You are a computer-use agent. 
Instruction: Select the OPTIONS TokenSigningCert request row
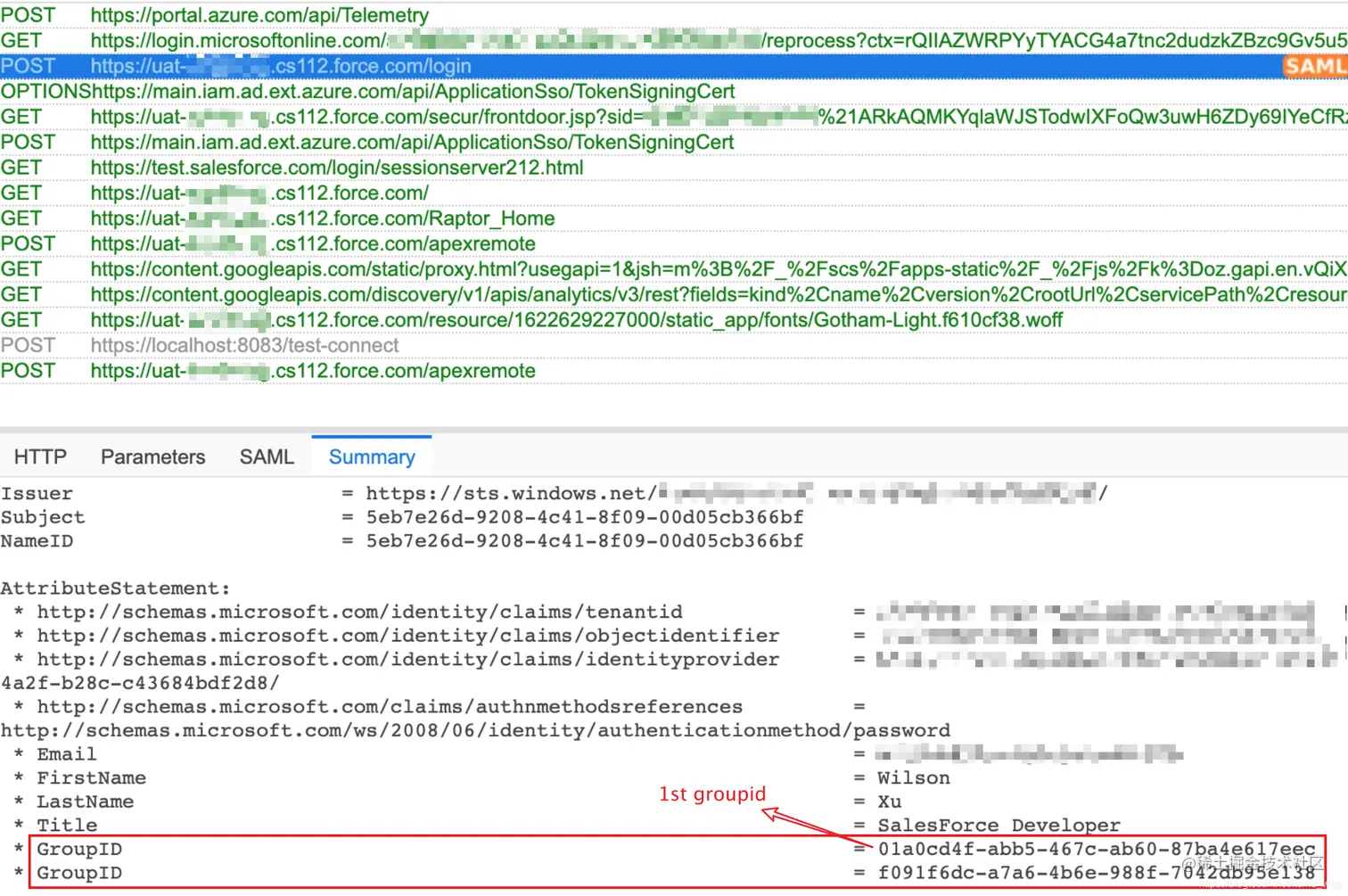[674, 91]
